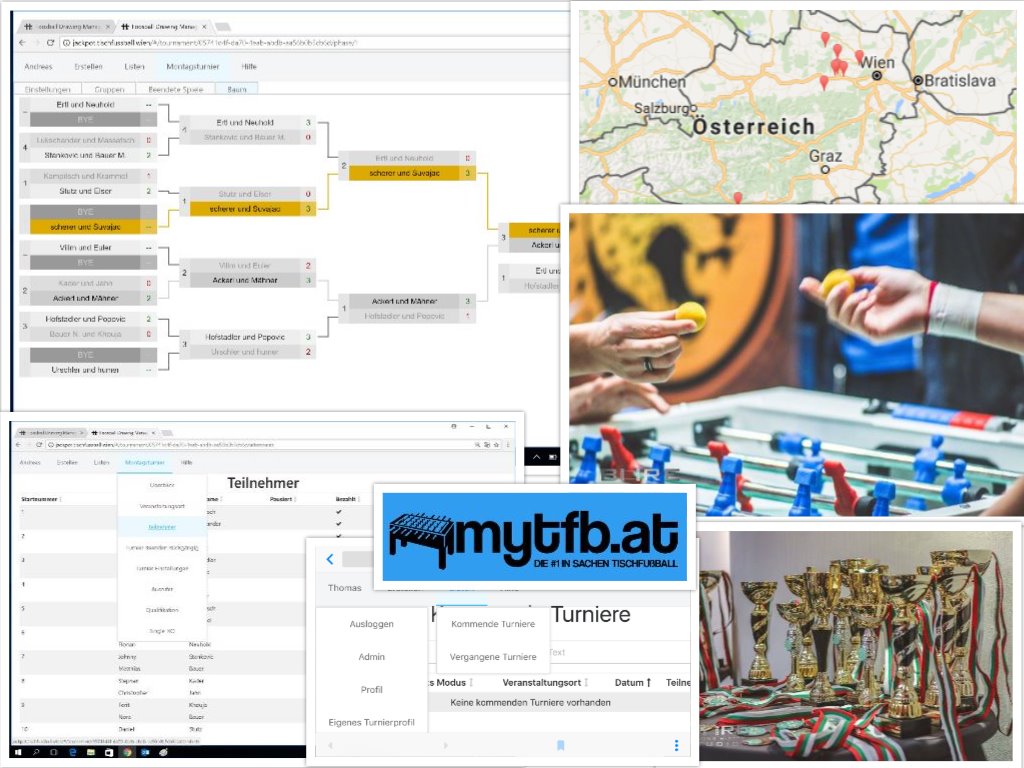
Task: Open Chrome menu dots in Teilnehmer browser
Action: click(507, 445)
